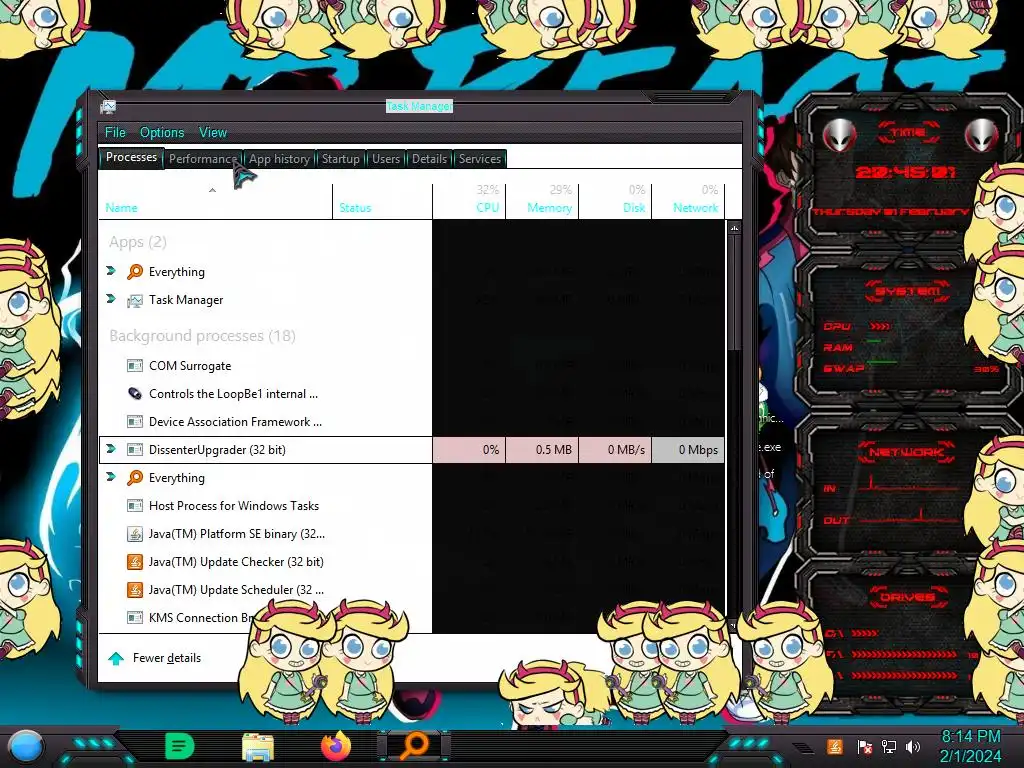Image resolution: width=1024 pixels, height=768 pixels.
Task: Click the Task Manager process icon
Action: (x=135, y=300)
